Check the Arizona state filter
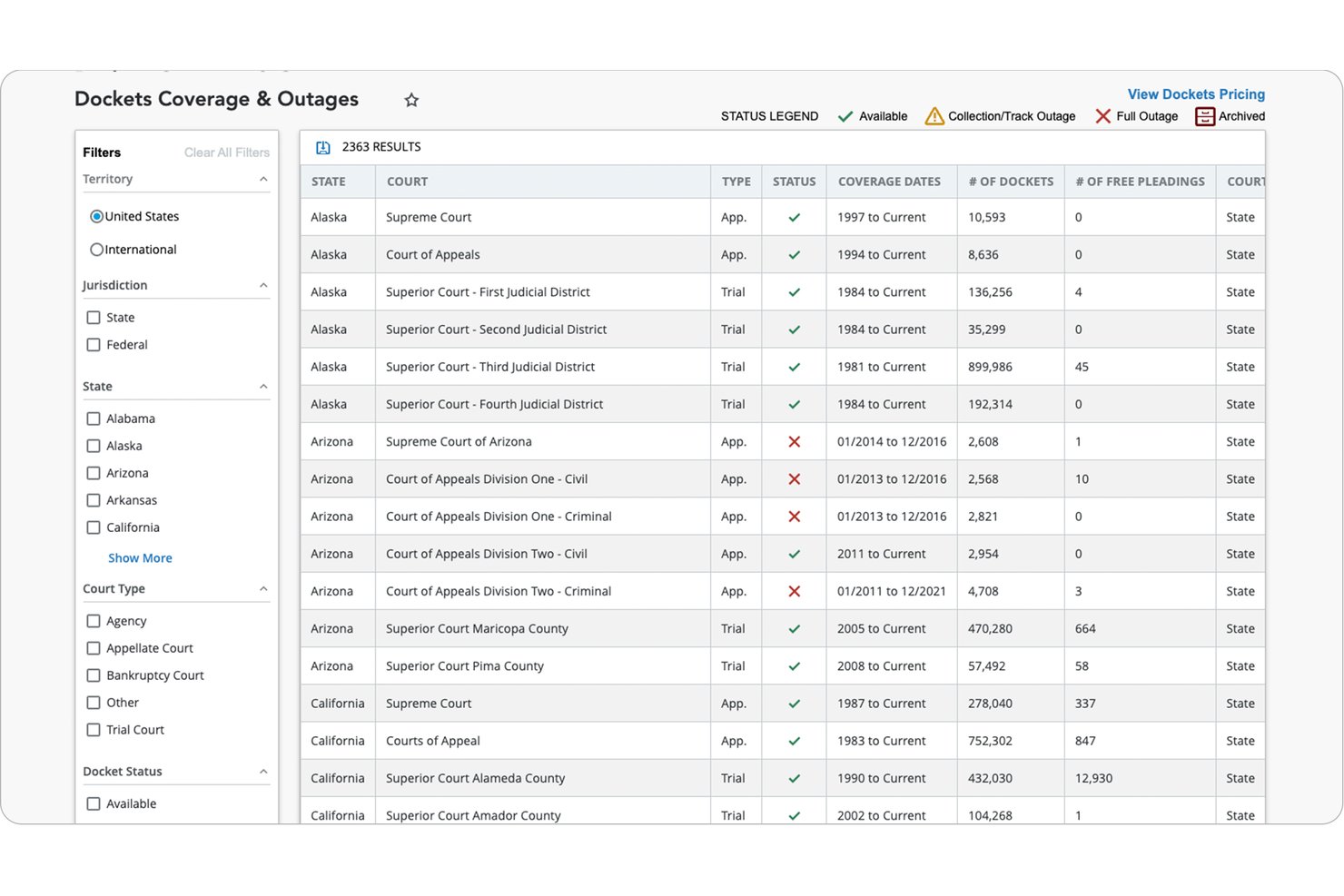Image resolution: width=1344 pixels, height=896 pixels. [x=93, y=473]
